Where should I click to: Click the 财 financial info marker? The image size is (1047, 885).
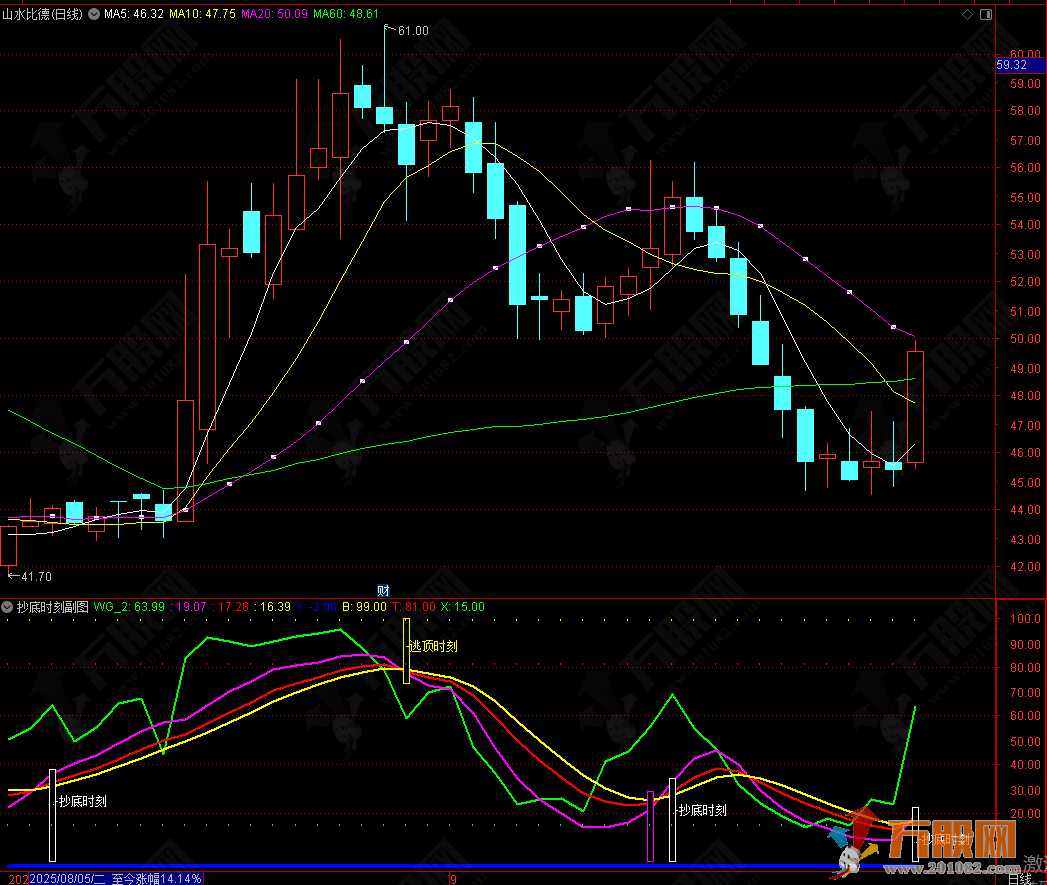pos(383,589)
